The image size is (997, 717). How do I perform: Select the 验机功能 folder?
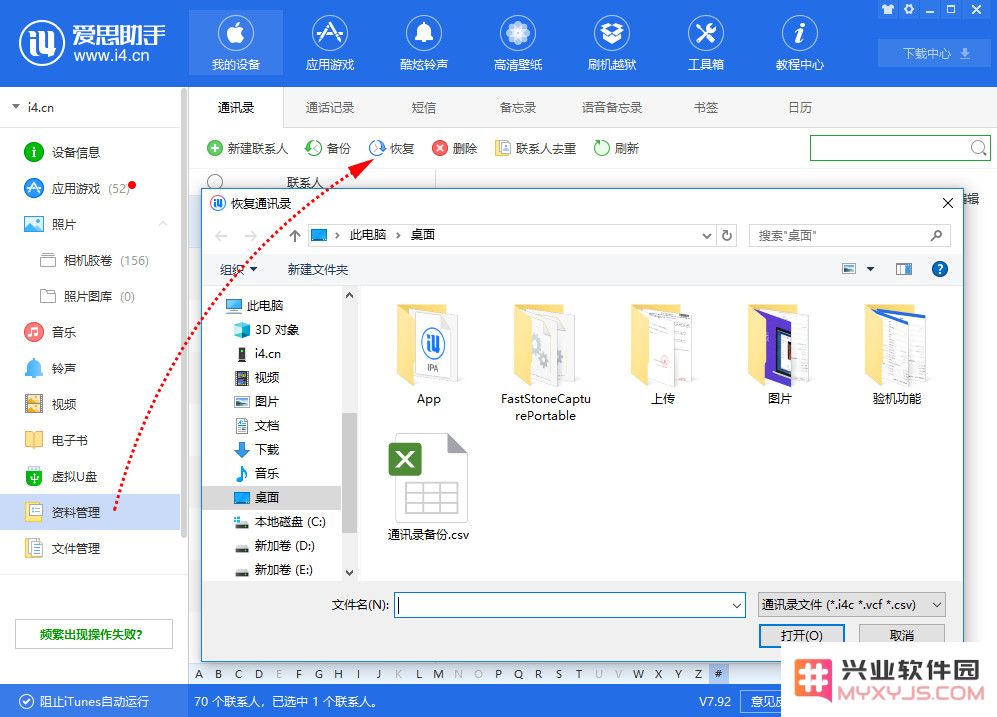[897, 355]
